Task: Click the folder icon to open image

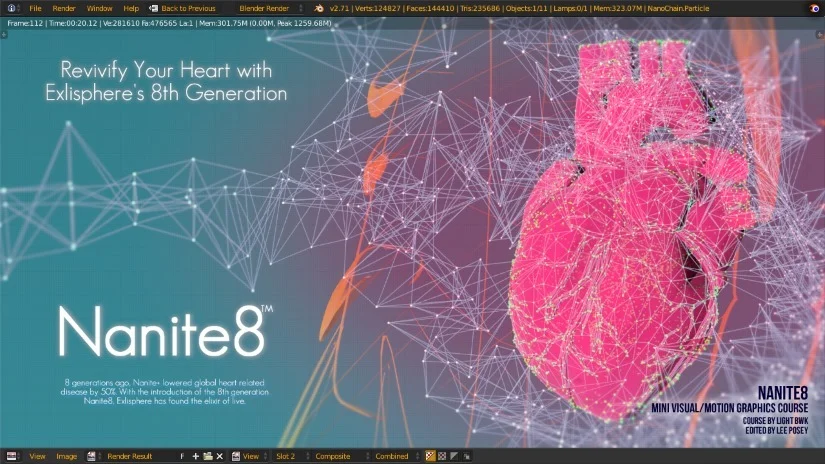Action: [208, 456]
